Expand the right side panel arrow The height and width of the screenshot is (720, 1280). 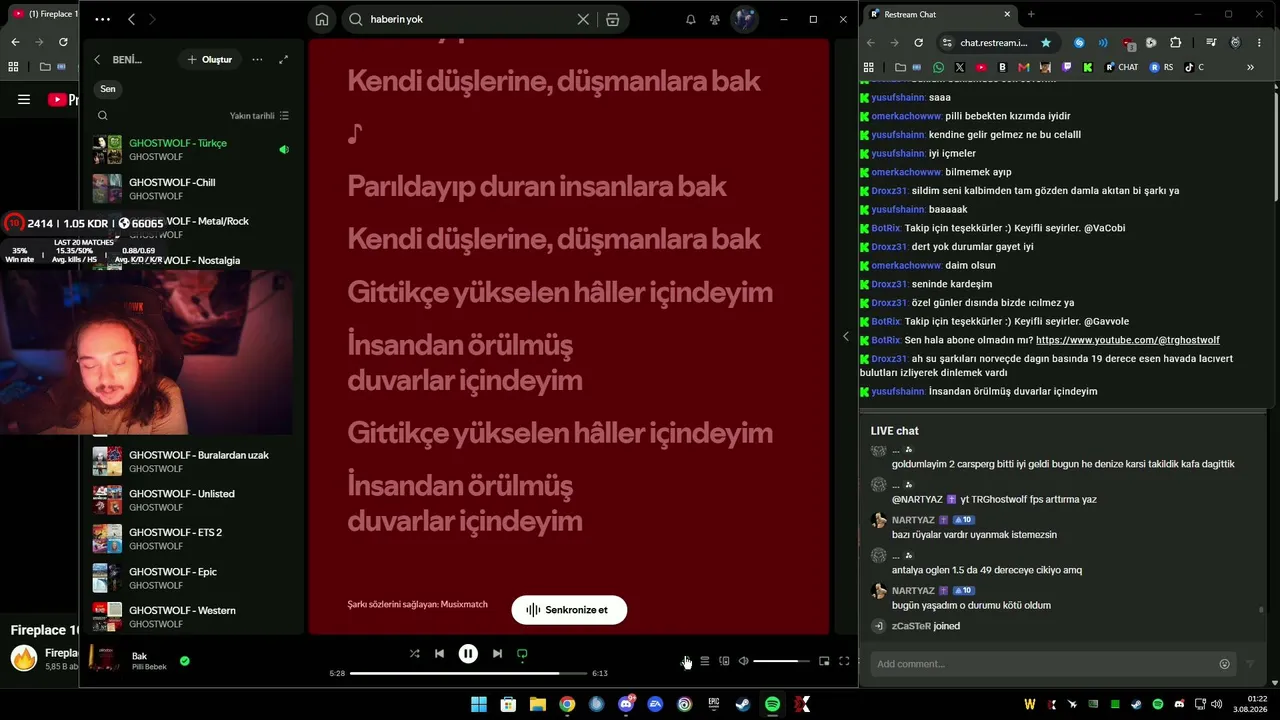pos(846,337)
